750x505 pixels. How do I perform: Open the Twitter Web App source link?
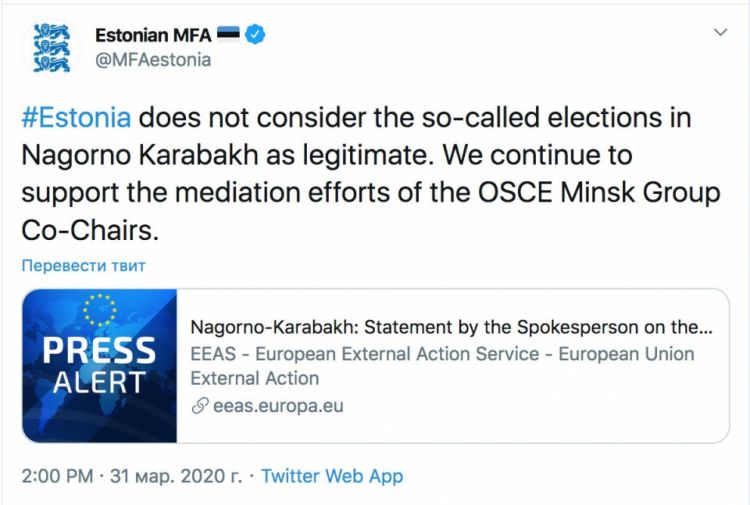(x=332, y=476)
